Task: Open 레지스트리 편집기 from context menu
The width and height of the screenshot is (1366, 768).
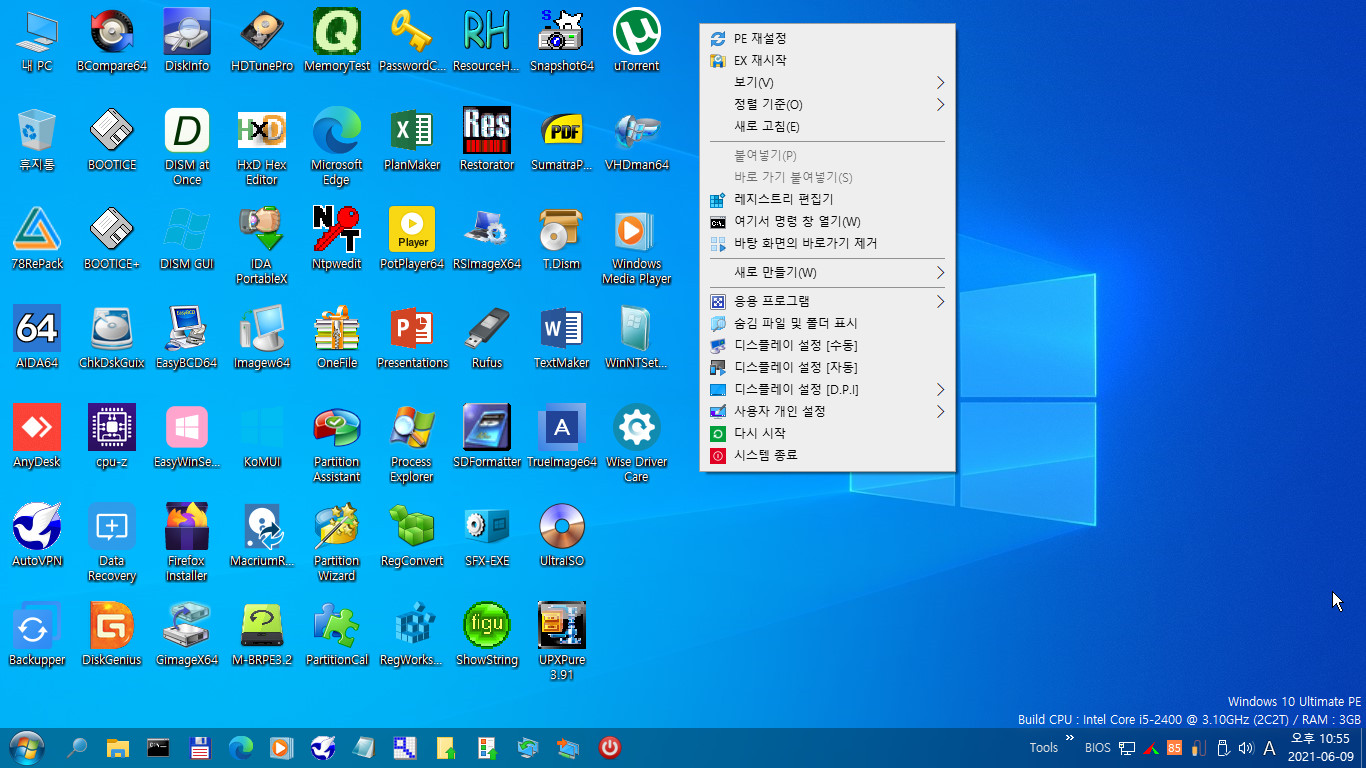Action: click(x=827, y=199)
